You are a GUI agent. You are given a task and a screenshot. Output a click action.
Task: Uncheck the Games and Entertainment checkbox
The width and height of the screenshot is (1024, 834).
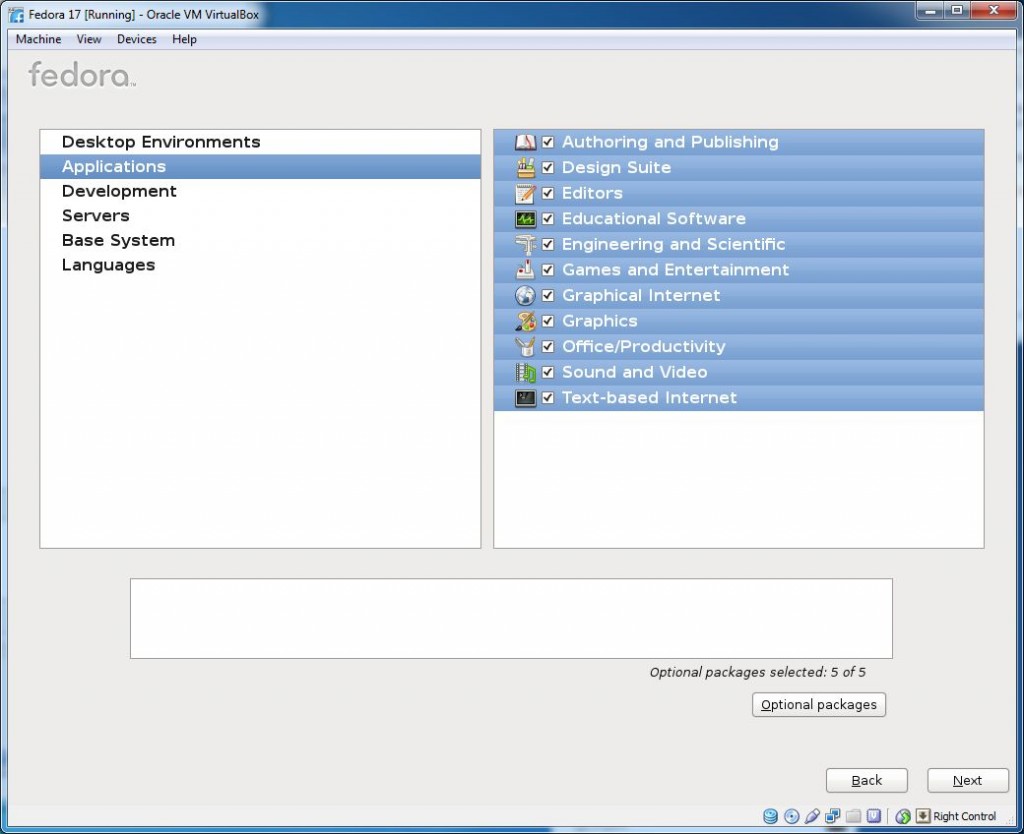[x=548, y=270]
